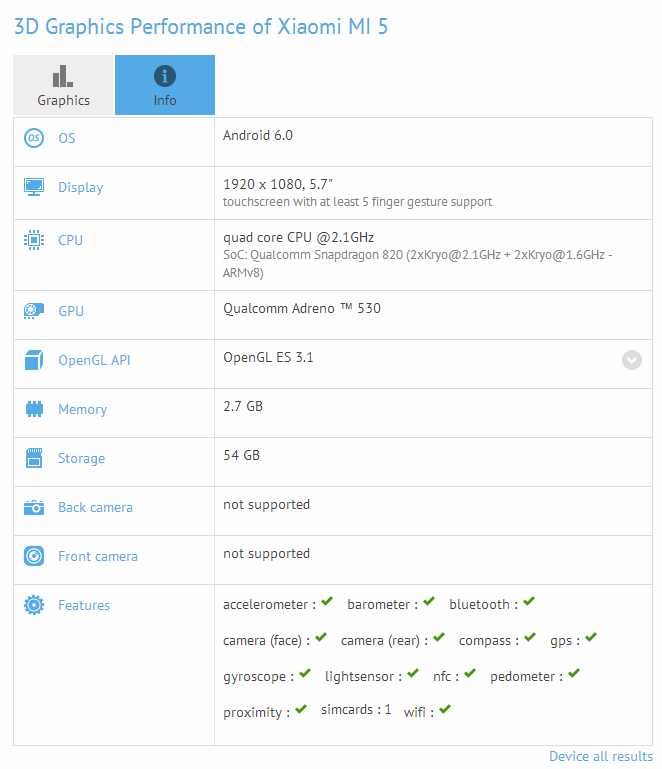Click the Features label link
662x769 pixels.
tap(84, 605)
